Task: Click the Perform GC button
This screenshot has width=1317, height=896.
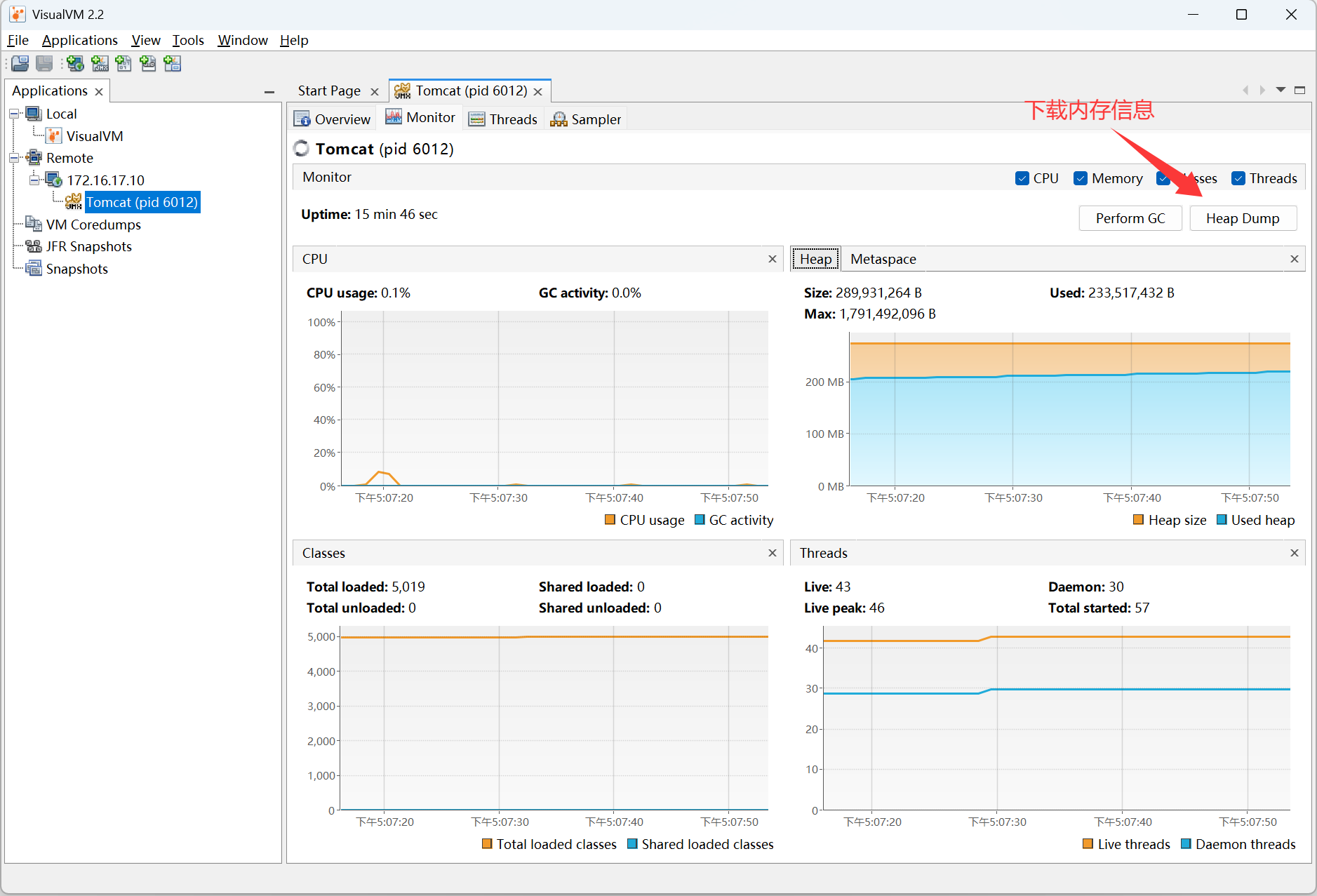Action: coord(1130,218)
